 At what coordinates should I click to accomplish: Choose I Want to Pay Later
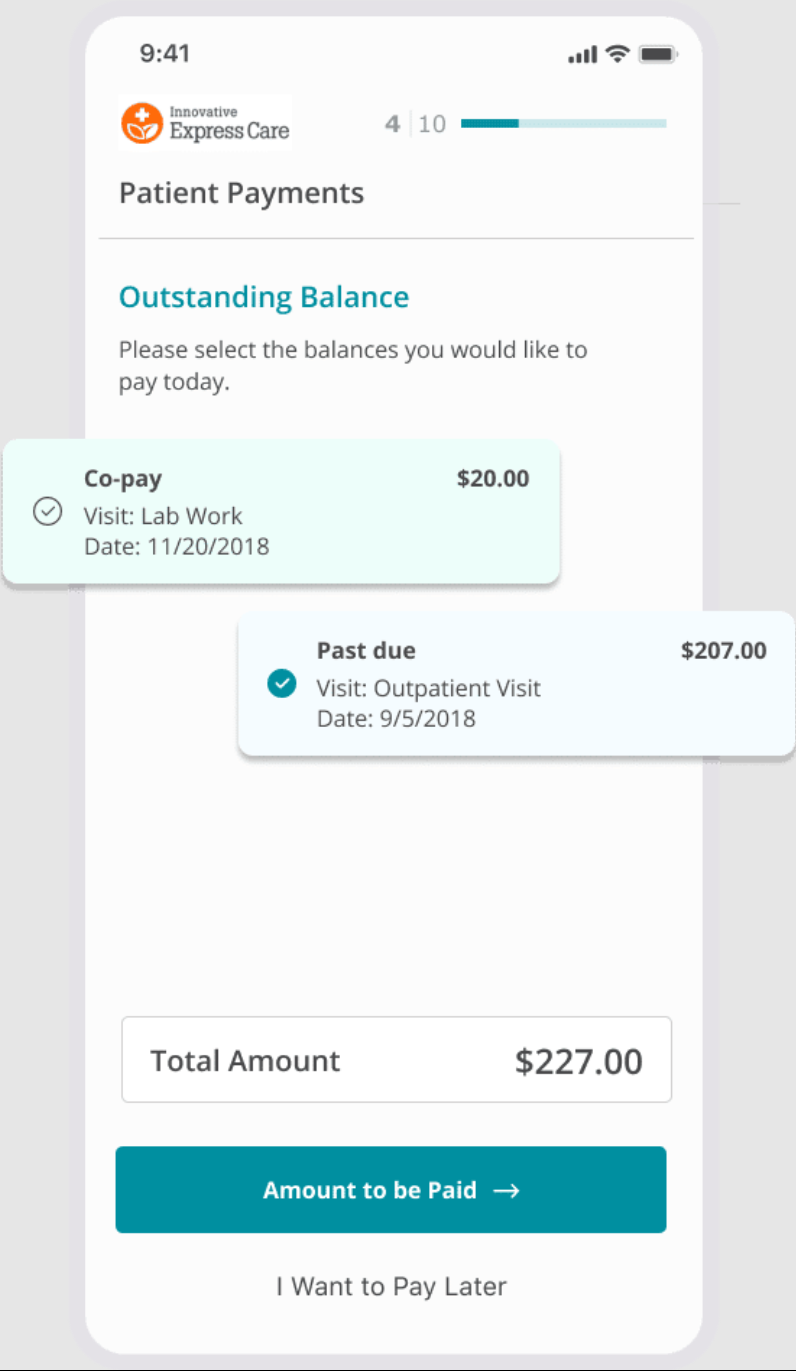coord(391,1286)
